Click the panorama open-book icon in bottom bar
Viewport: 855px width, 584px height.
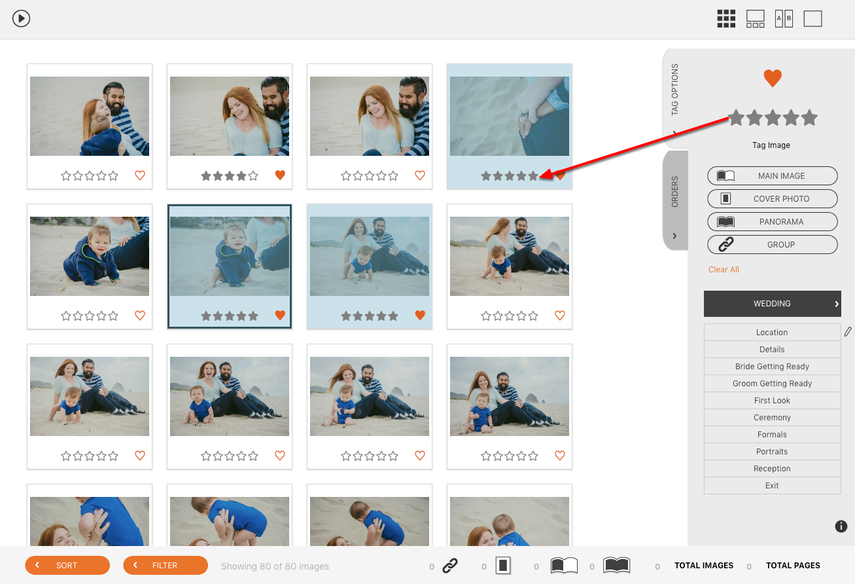[x=617, y=565]
